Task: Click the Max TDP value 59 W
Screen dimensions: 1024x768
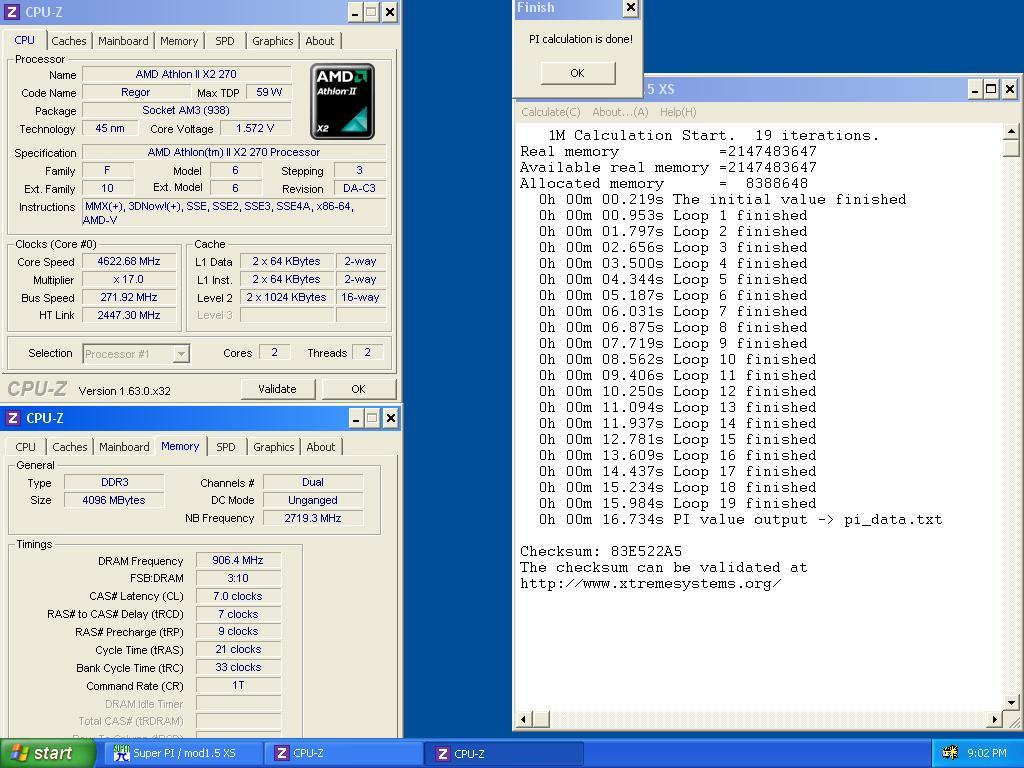Action: click(x=269, y=93)
